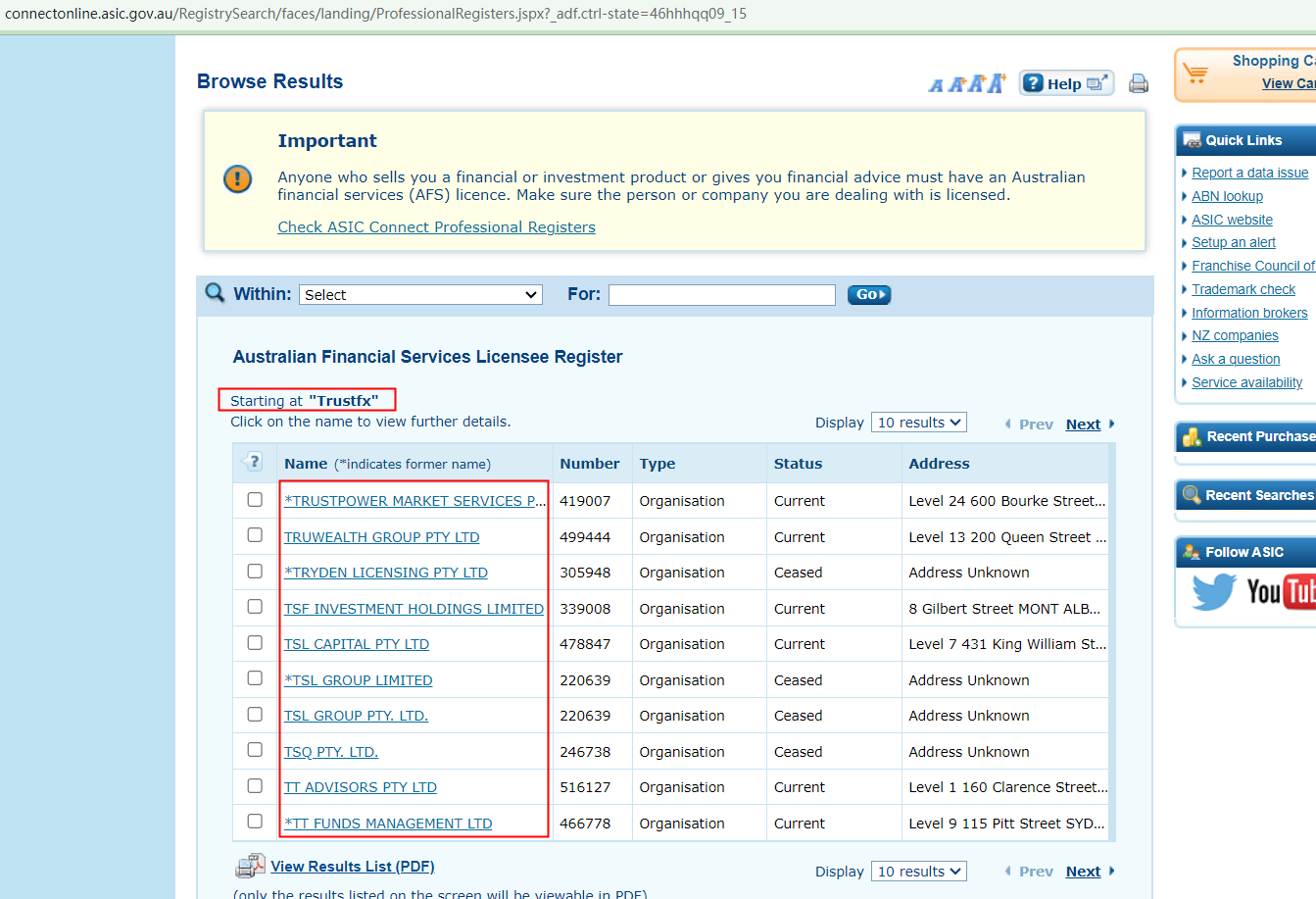Tick checkbox for TRYDEN LICENSING PTY LTD
This screenshot has width=1316, height=899.
[x=255, y=572]
